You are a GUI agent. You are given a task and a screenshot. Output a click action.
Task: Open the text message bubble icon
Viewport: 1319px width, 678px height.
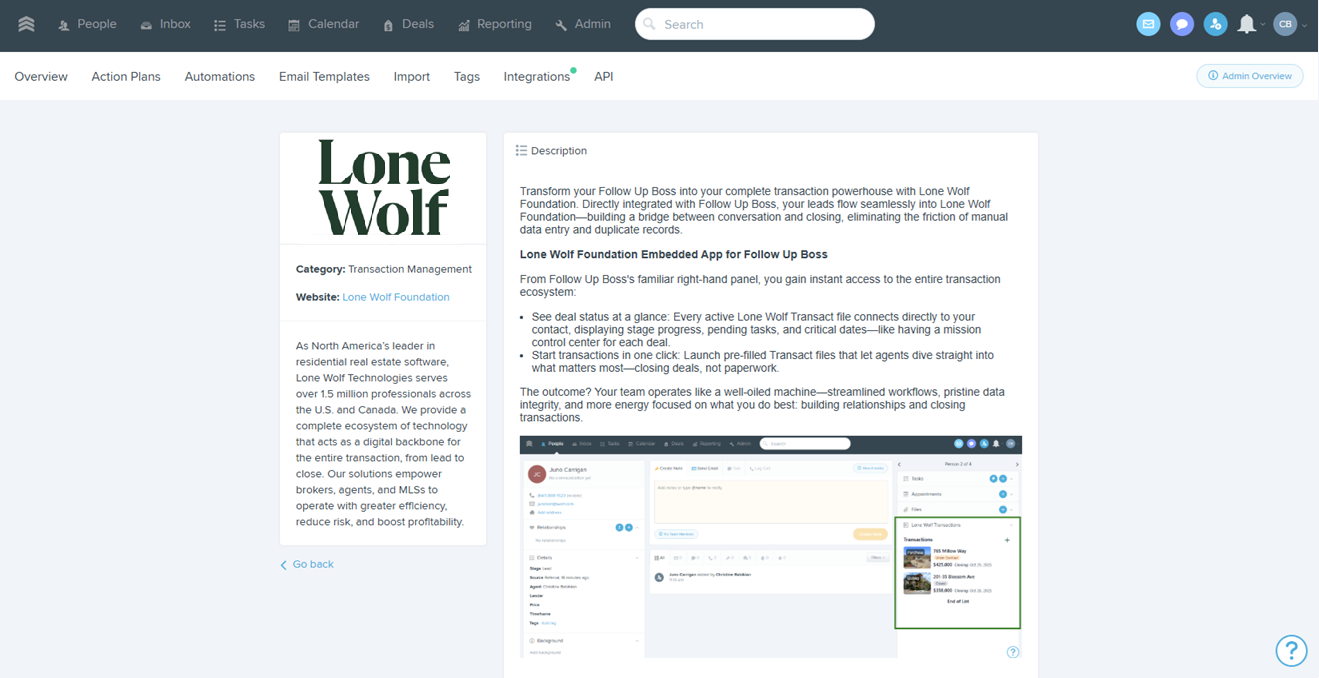pyautogui.click(x=1182, y=24)
